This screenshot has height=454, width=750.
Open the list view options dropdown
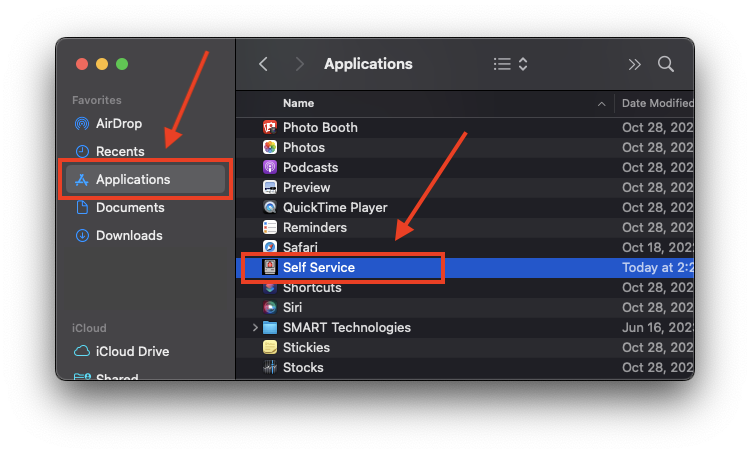coord(510,64)
